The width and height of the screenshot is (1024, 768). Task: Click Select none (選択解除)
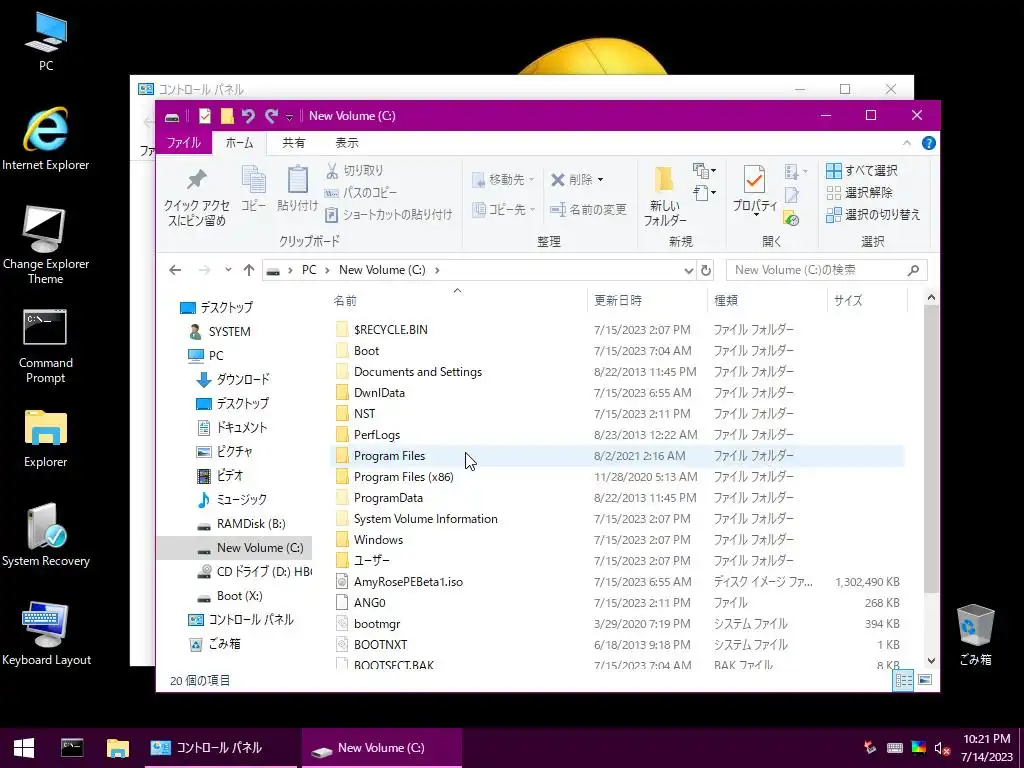coord(859,193)
